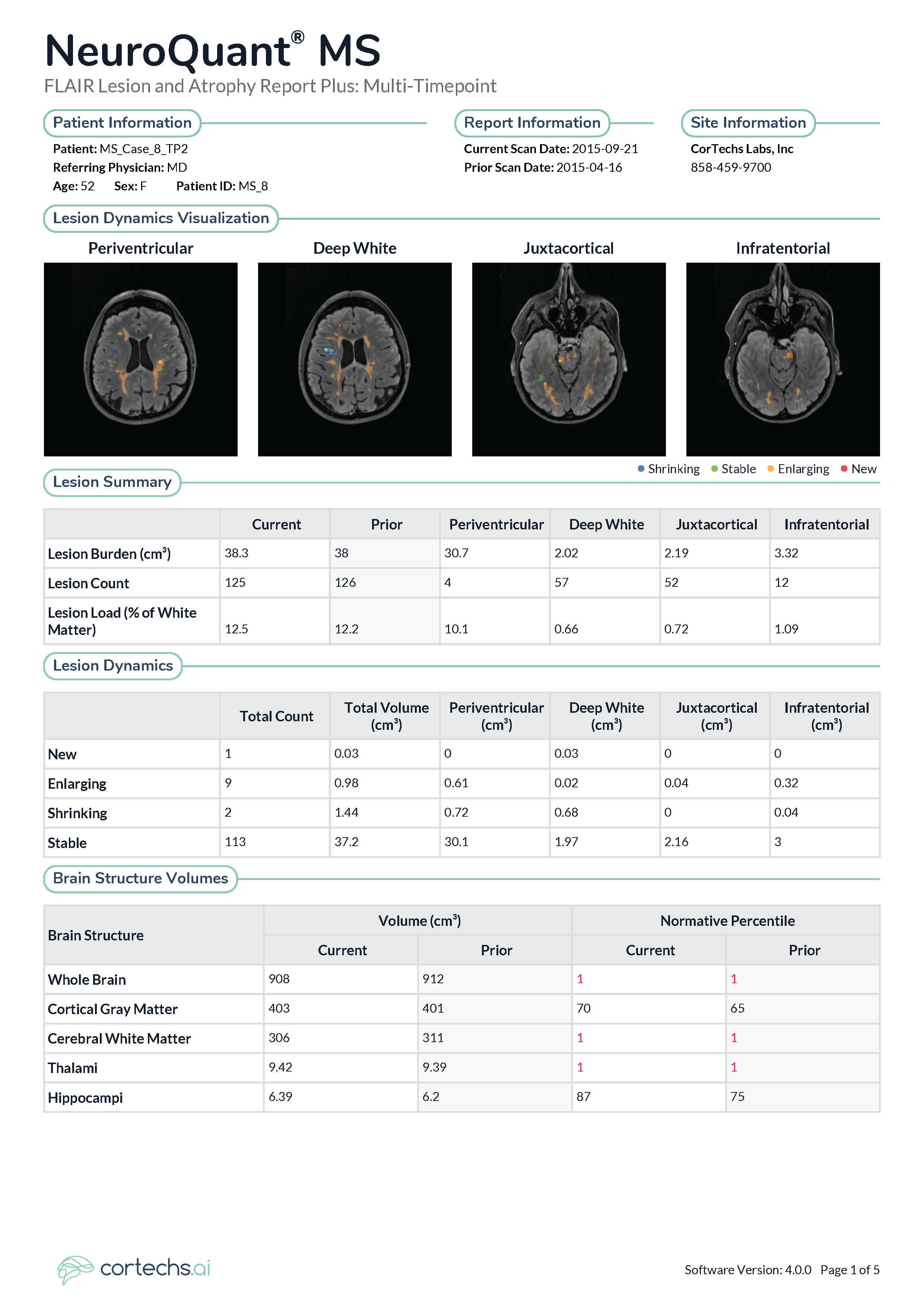Click Cortical Gray Matter current percentile 70
This screenshot has width=924, height=1307.
(584, 1009)
